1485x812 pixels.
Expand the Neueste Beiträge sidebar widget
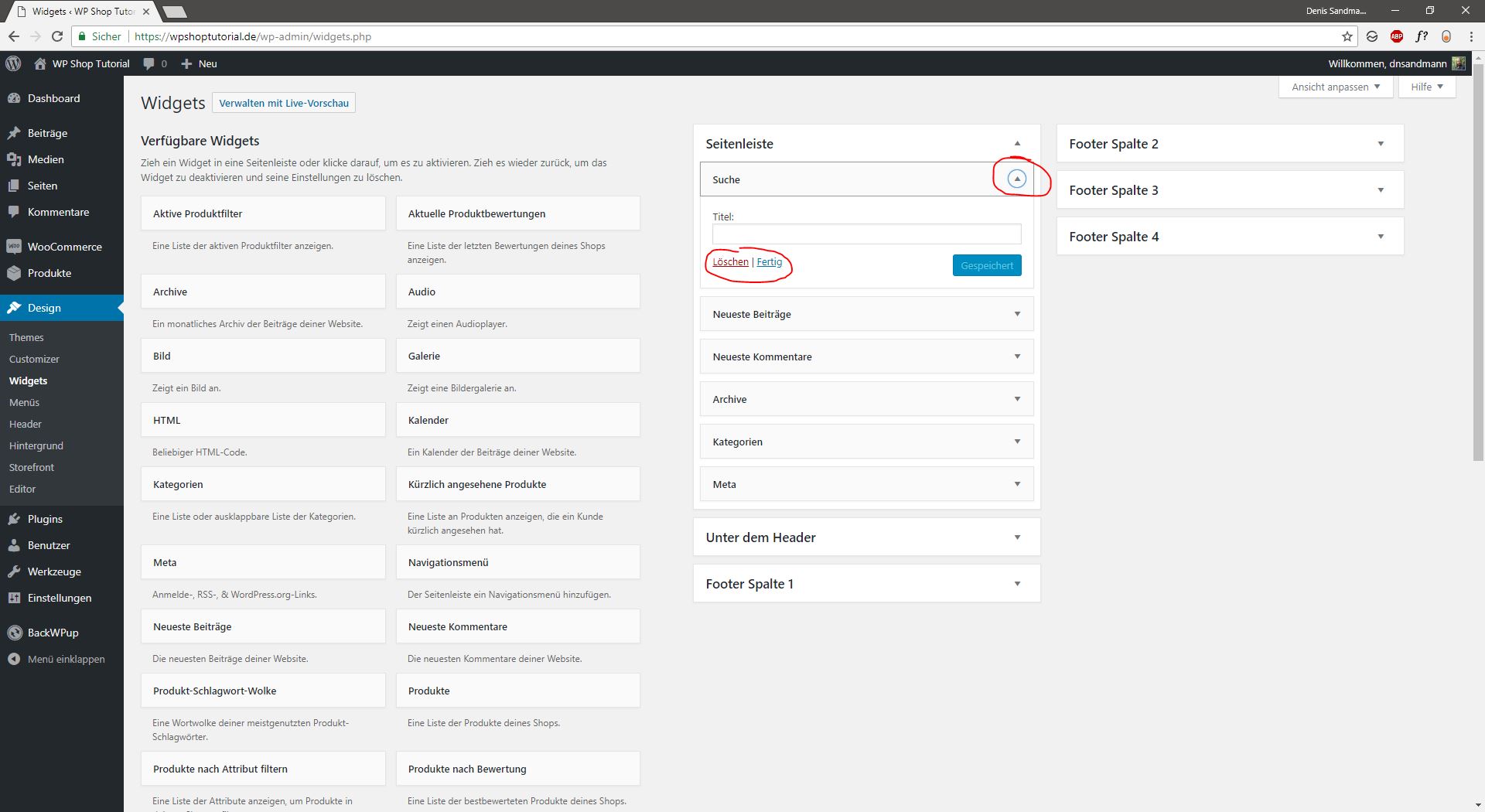tap(1017, 314)
